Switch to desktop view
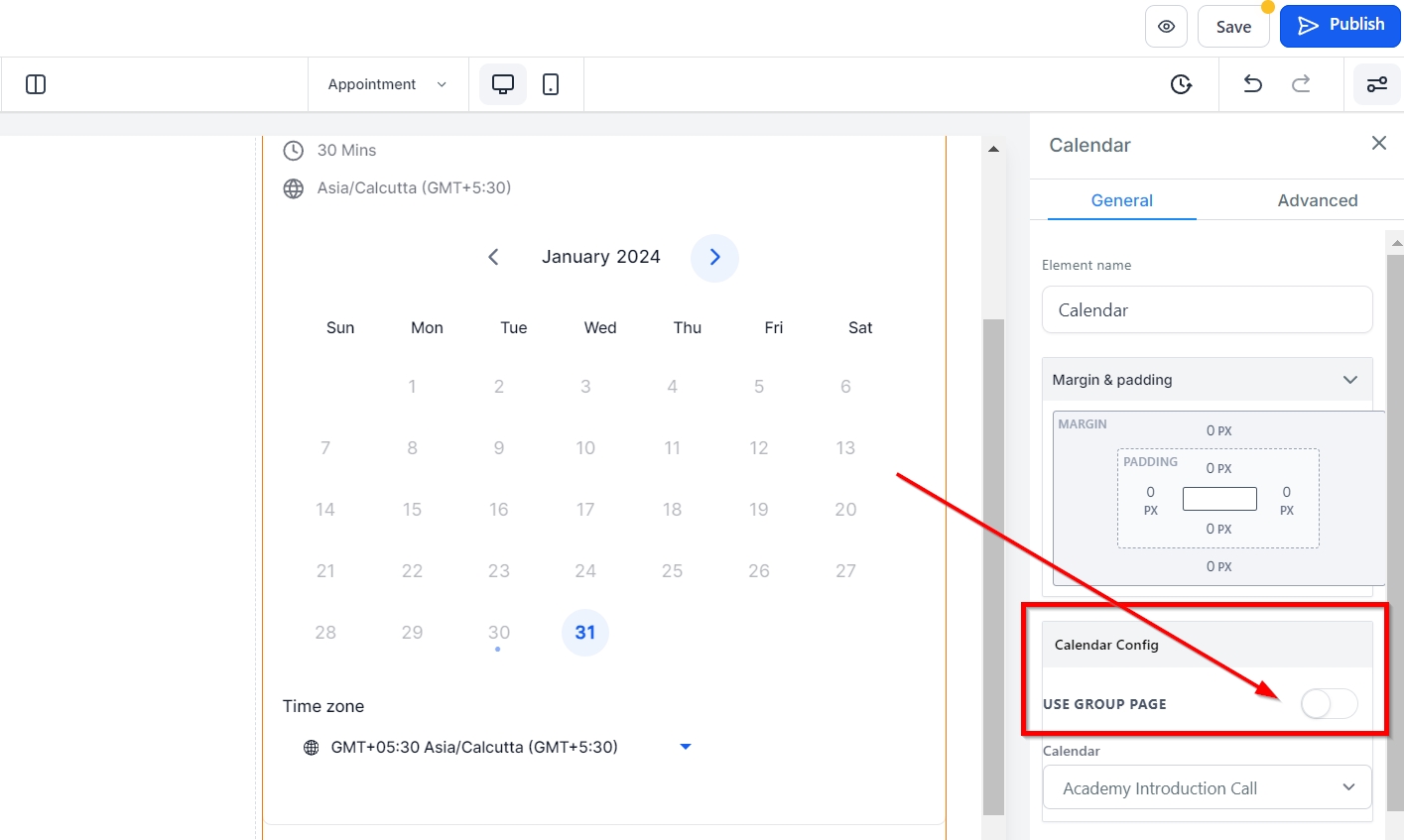Screen dimensions: 1404x840 point(503,84)
